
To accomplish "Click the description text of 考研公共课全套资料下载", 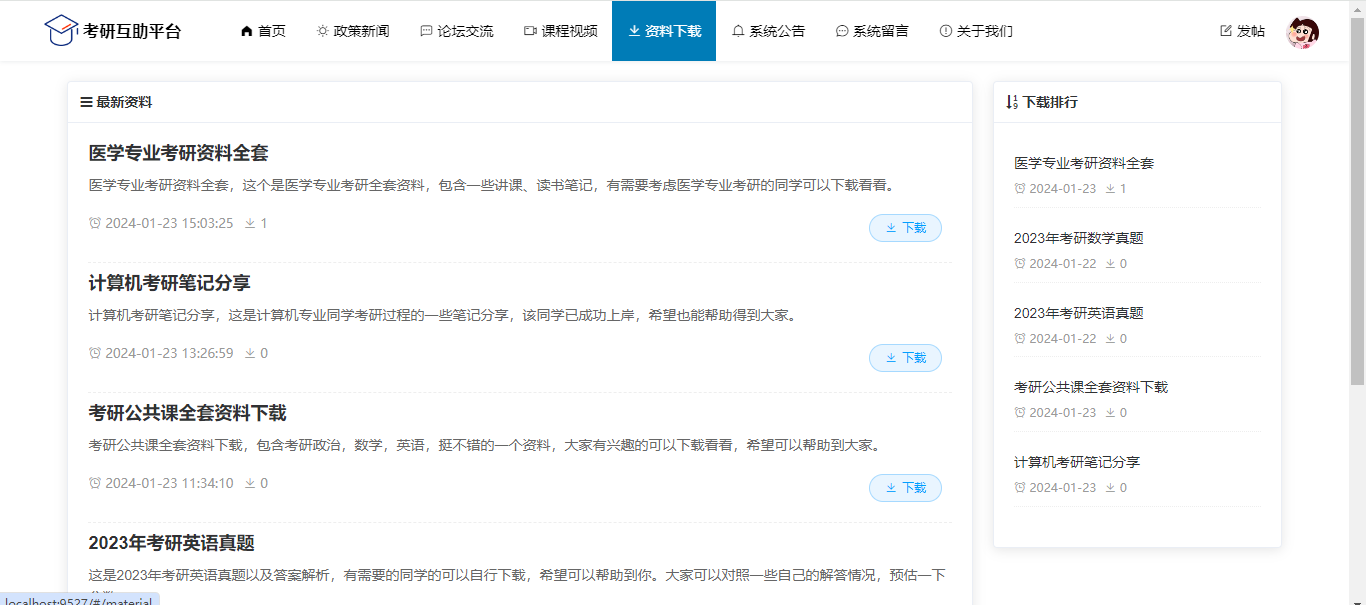I will (x=485, y=445).
